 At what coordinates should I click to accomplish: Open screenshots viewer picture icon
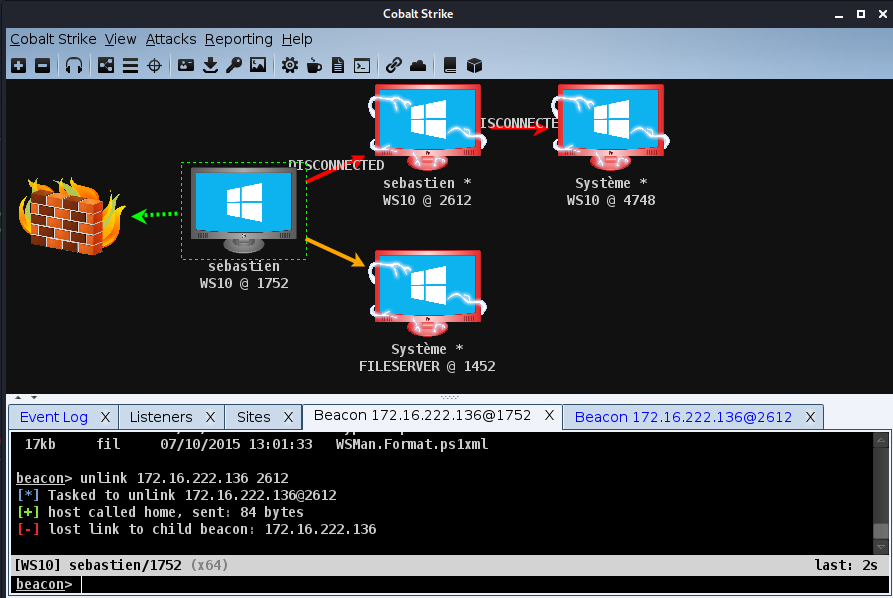point(258,65)
